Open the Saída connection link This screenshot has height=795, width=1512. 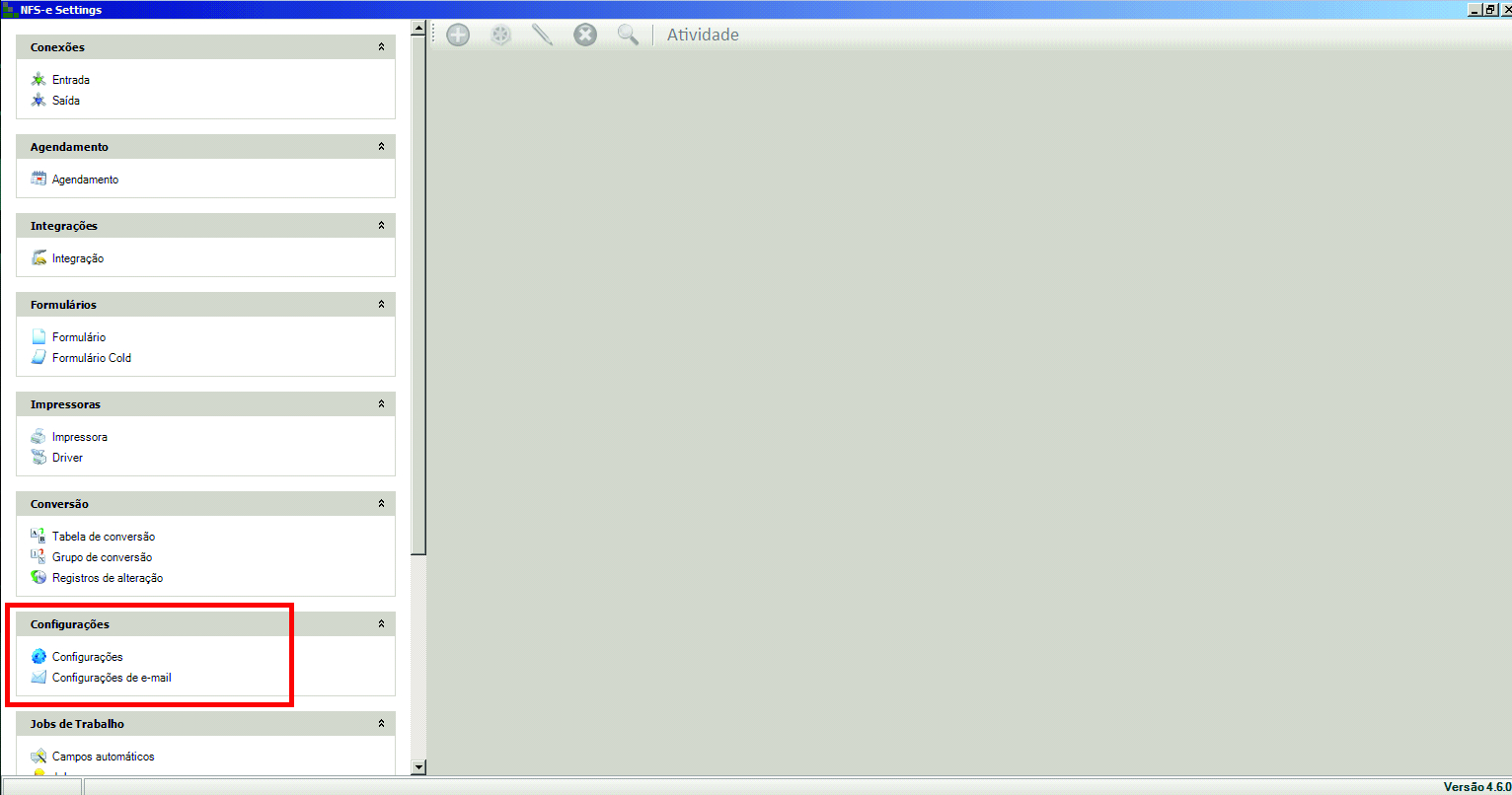coord(66,101)
